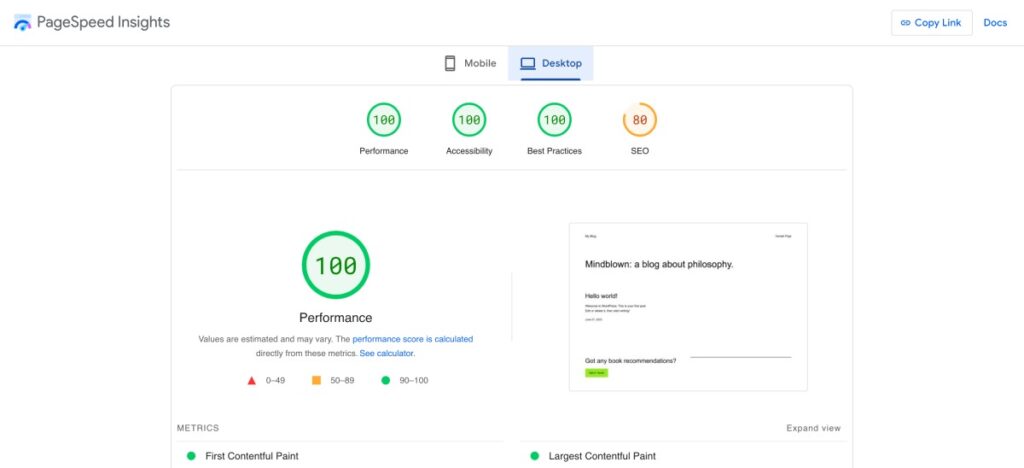The width and height of the screenshot is (1024, 468).
Task: Click the Best Practices score gauge
Action: 554,120
